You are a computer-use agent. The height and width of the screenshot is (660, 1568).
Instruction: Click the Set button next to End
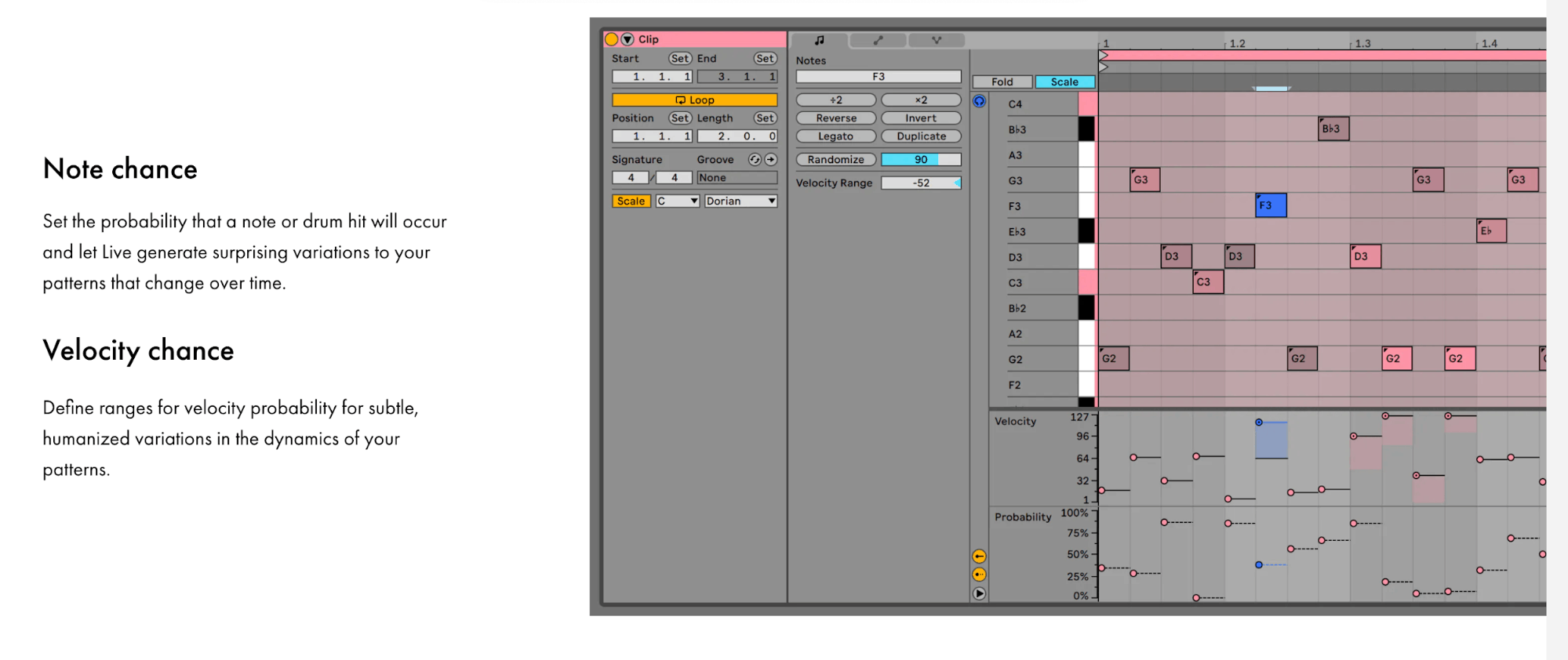765,59
